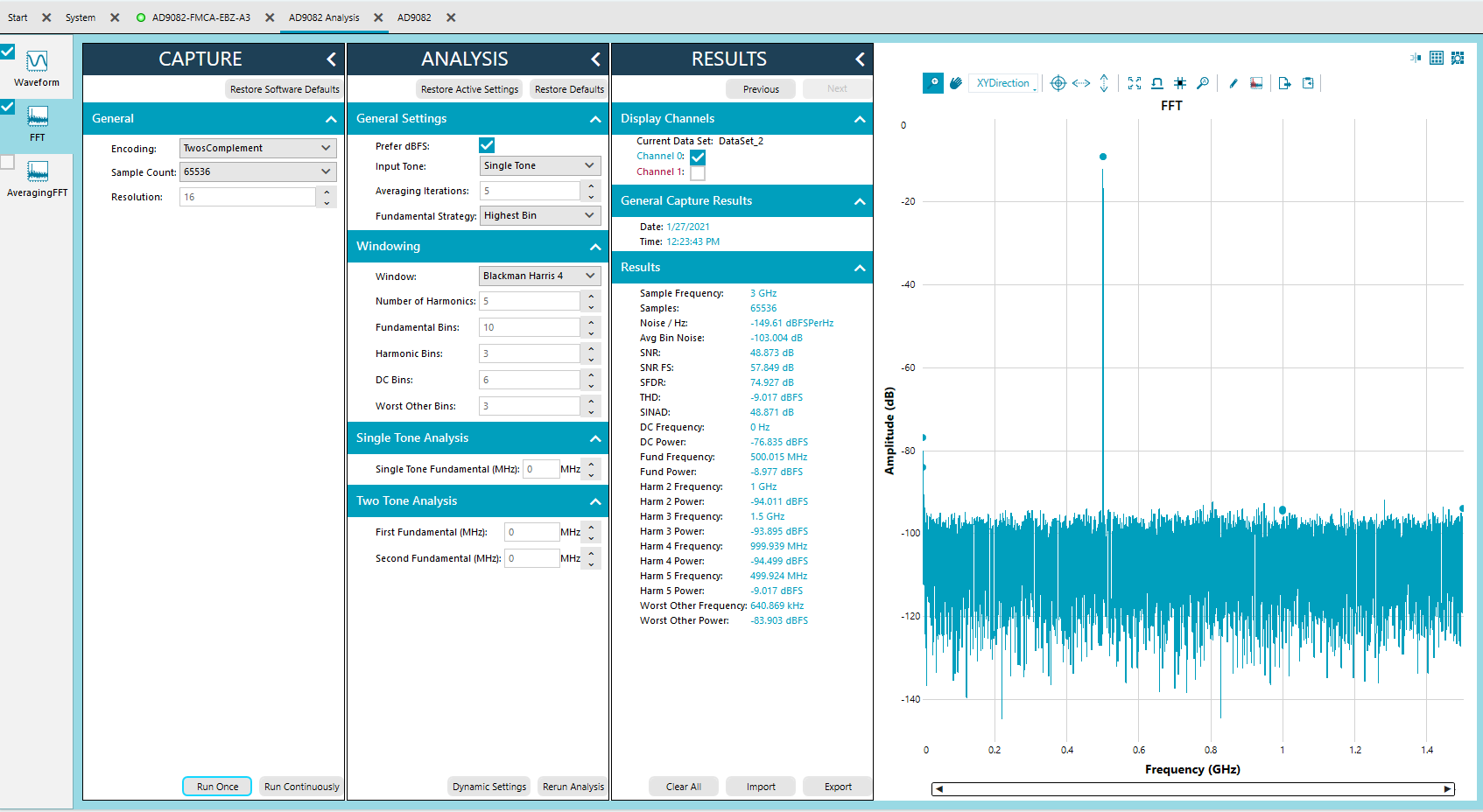The image size is (1483, 812).
Task: Open the XYDirection dropdown
Action: pos(1003,83)
